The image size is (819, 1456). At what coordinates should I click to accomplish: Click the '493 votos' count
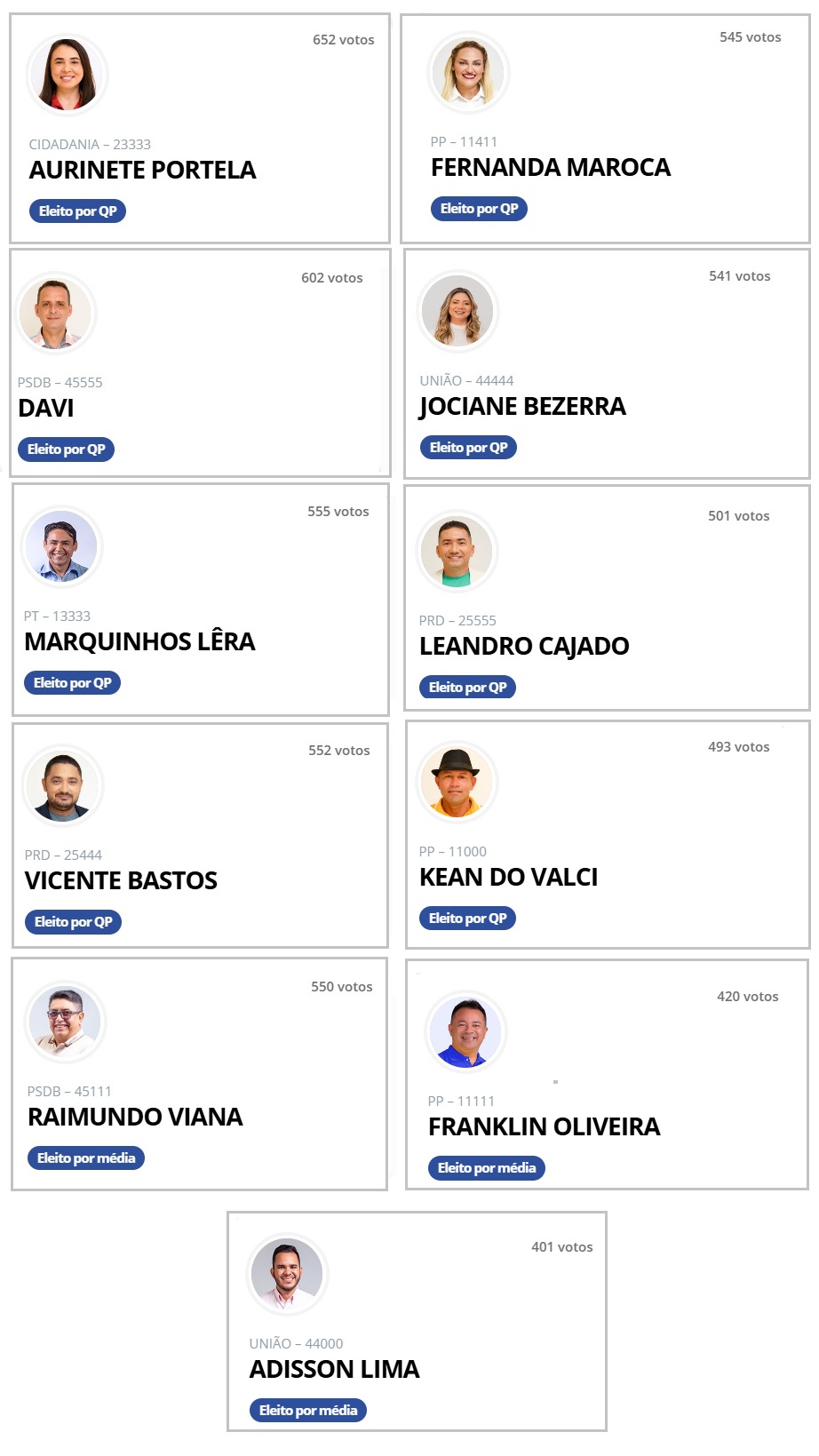[x=739, y=747]
